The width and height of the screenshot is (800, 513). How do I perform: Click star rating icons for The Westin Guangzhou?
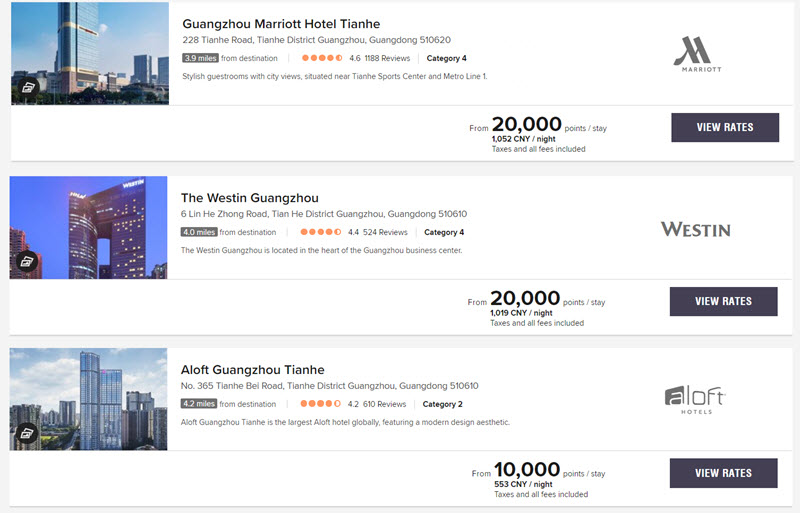(x=320, y=232)
